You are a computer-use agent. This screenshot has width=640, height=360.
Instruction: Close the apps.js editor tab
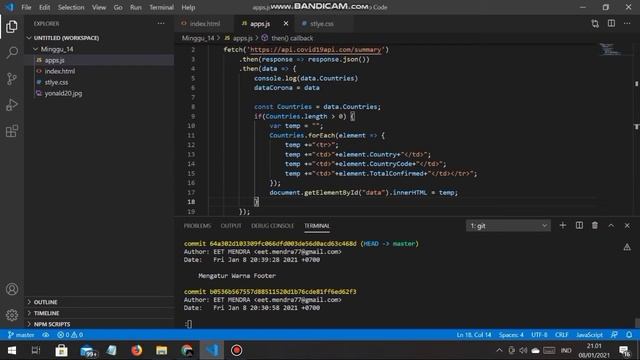[x=286, y=24]
